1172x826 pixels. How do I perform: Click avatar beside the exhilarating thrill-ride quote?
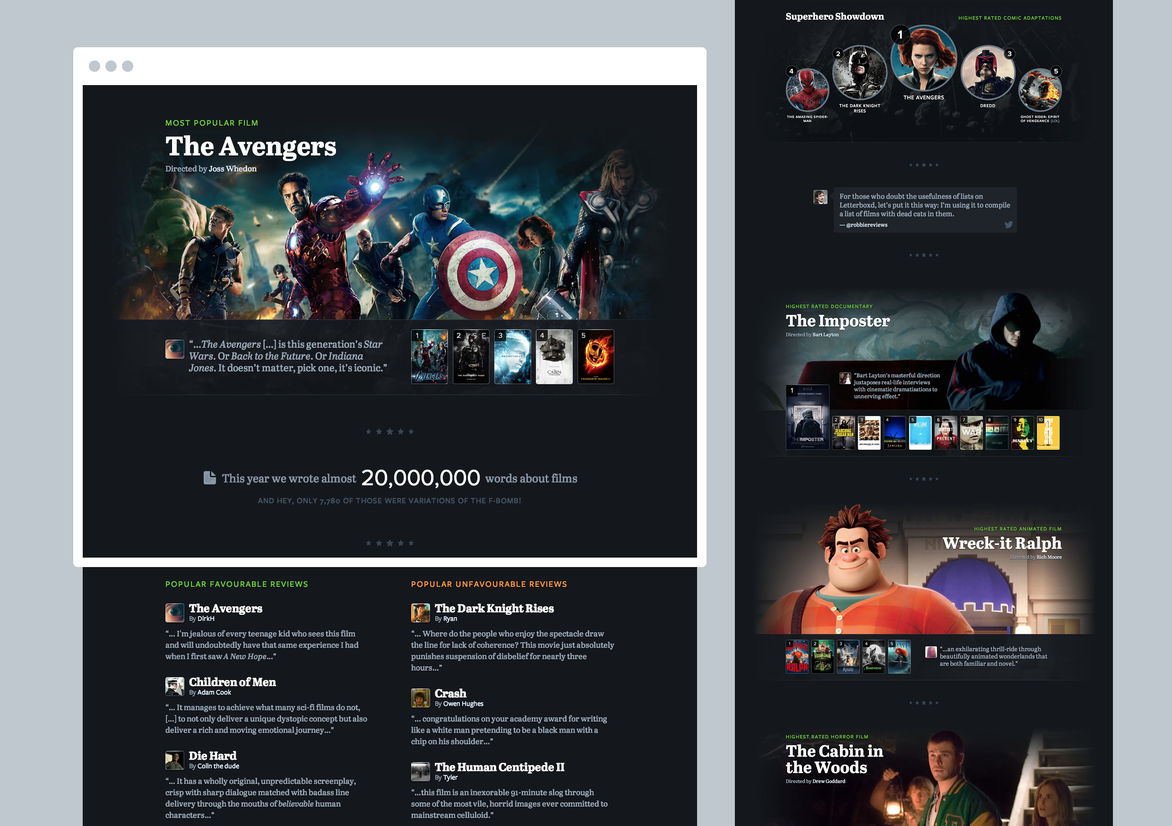click(931, 652)
